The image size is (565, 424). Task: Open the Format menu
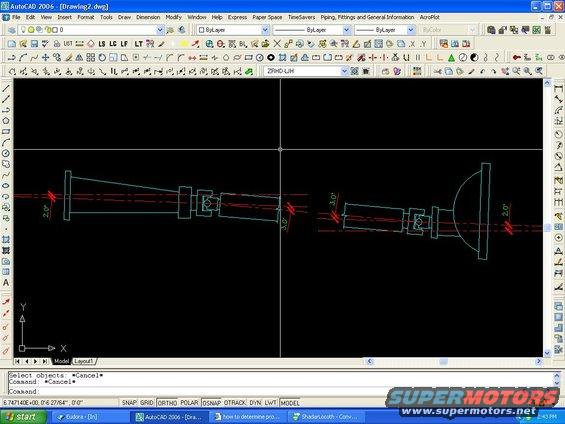tap(86, 17)
